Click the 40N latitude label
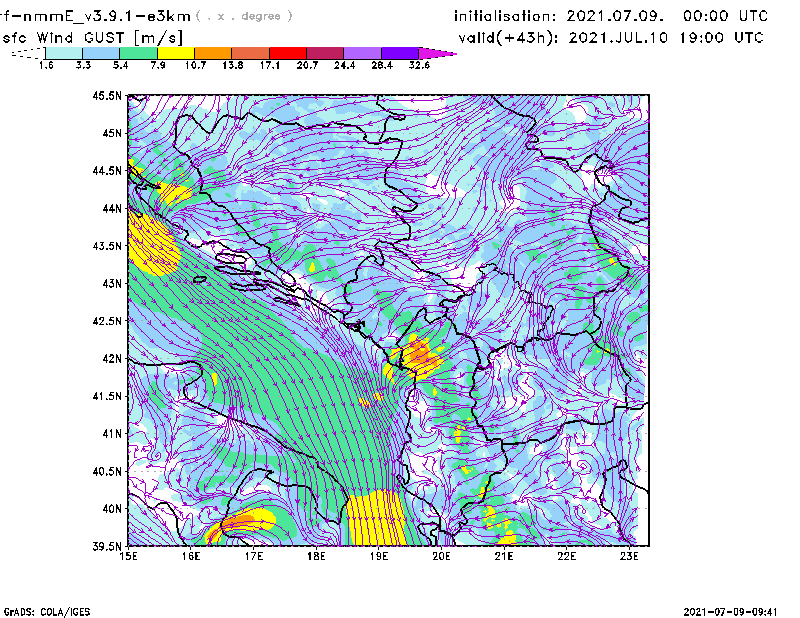Viewport: 800px width, 618px height. click(x=112, y=509)
